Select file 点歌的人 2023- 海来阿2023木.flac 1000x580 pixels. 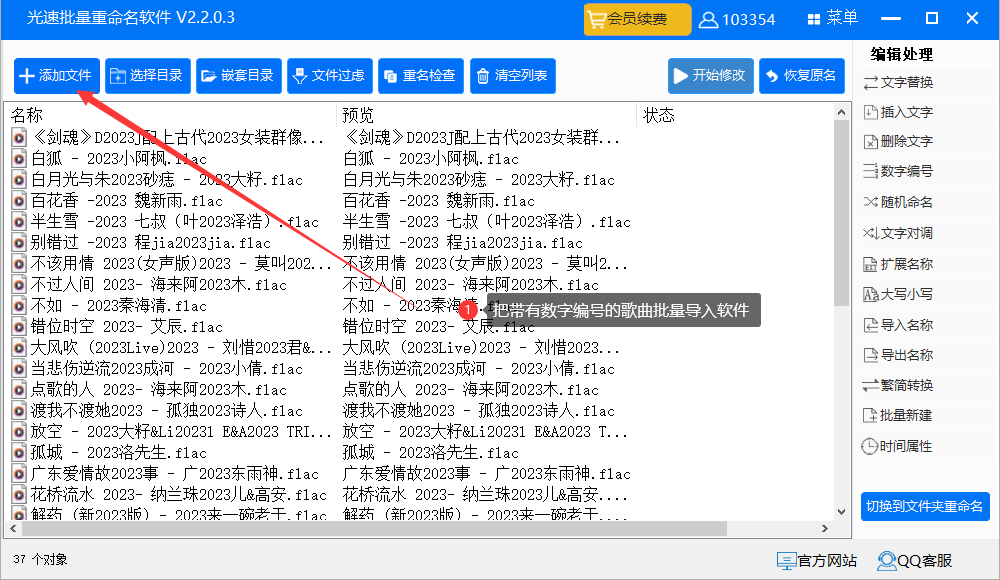click(159, 390)
